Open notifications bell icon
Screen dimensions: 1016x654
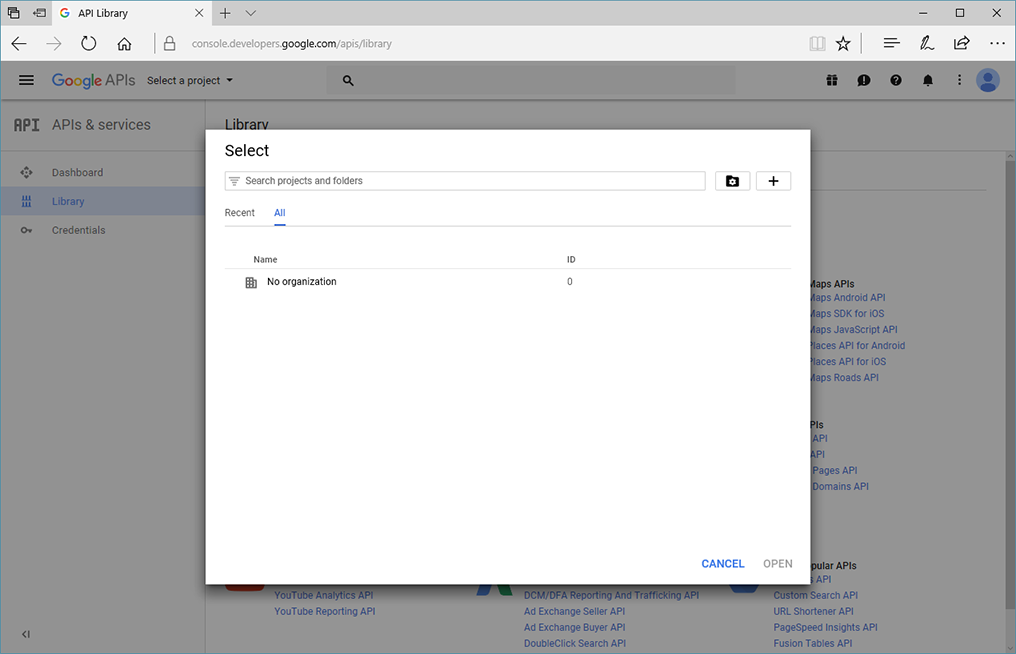[x=928, y=80]
